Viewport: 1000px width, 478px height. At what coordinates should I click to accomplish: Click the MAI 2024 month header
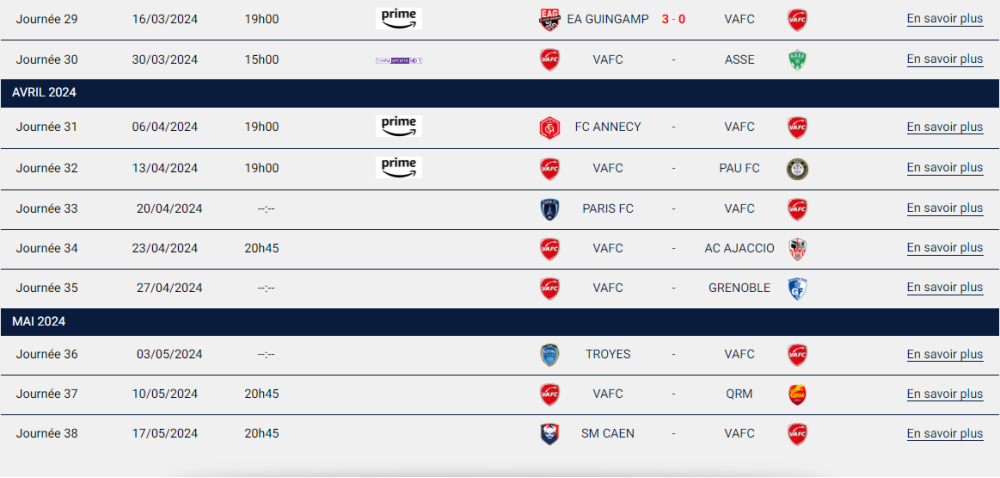[x=39, y=322]
